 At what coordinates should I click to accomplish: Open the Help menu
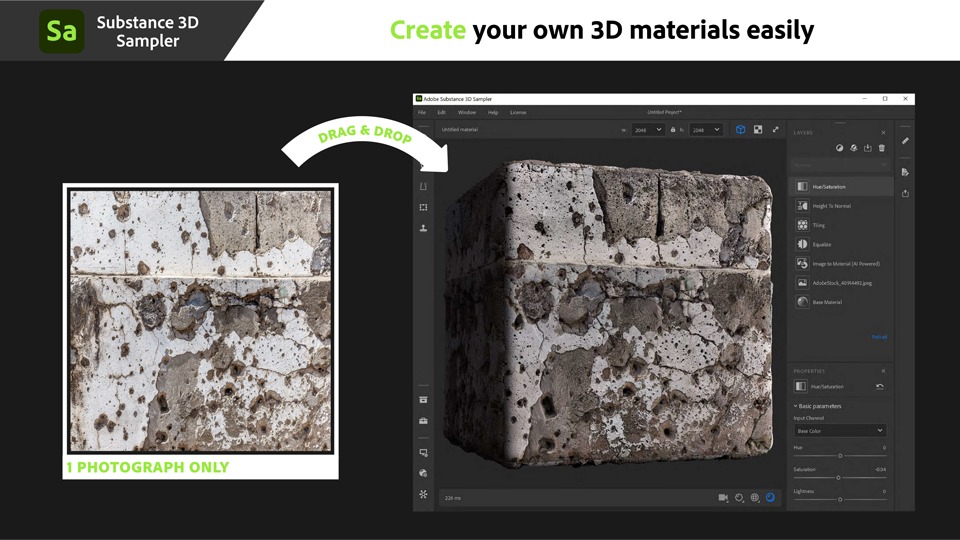point(493,113)
